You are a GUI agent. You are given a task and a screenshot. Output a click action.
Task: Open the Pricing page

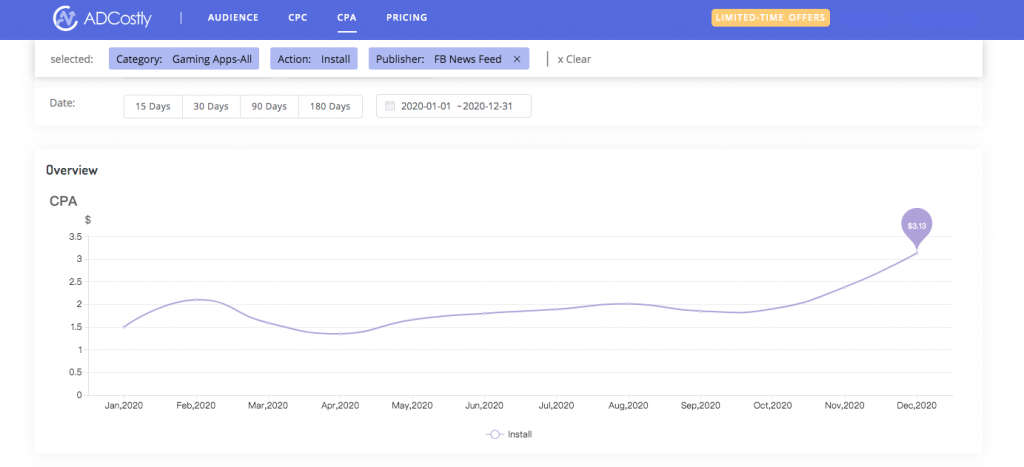coord(407,18)
